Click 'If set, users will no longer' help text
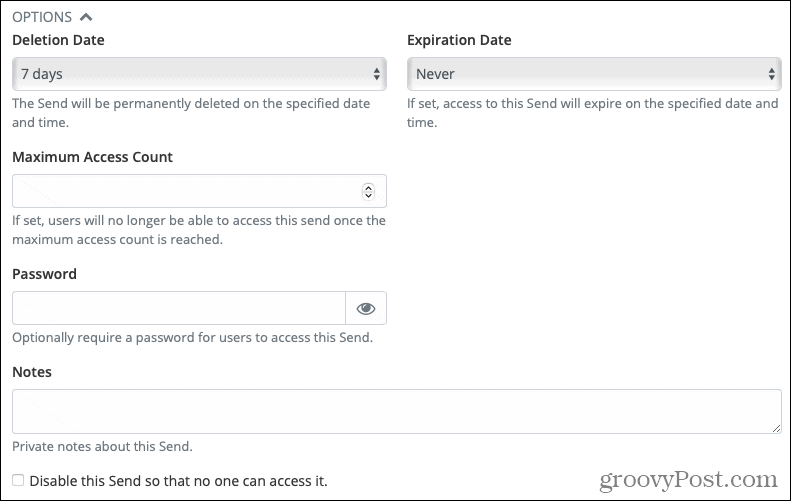Viewport: 791px width, 501px height. [x=199, y=230]
